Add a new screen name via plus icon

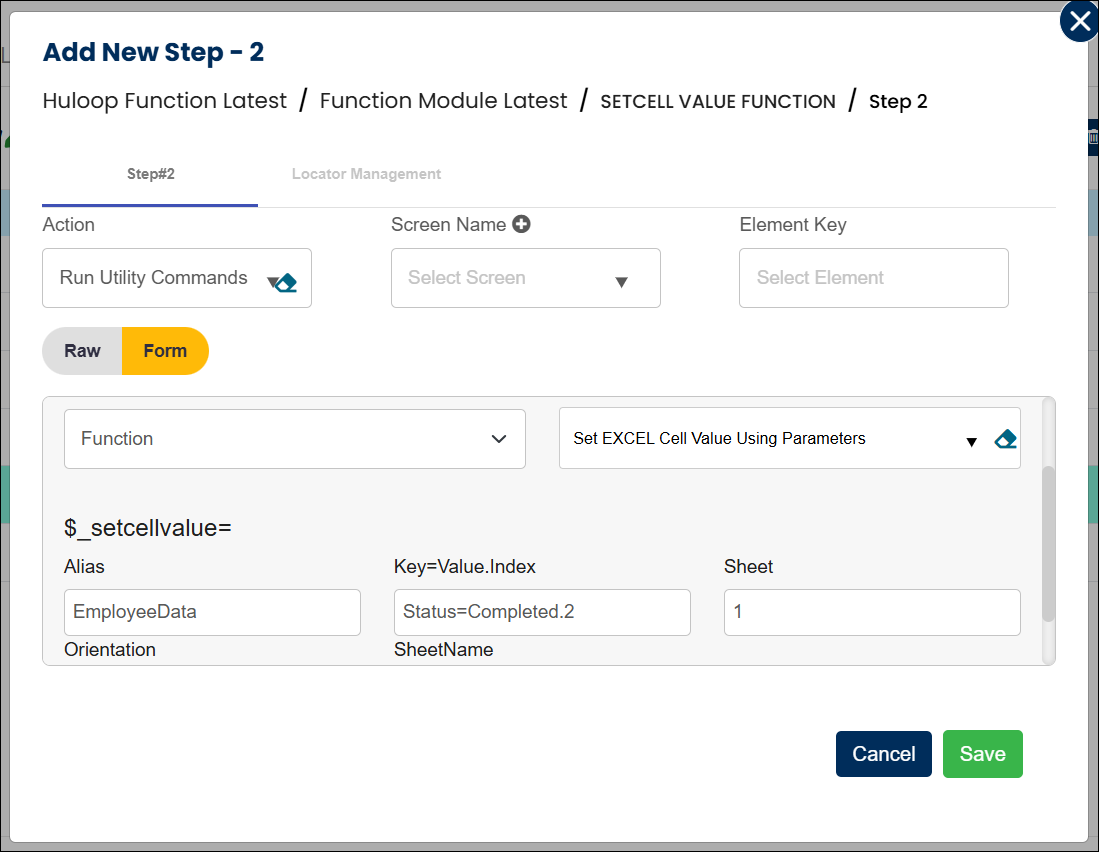click(521, 224)
